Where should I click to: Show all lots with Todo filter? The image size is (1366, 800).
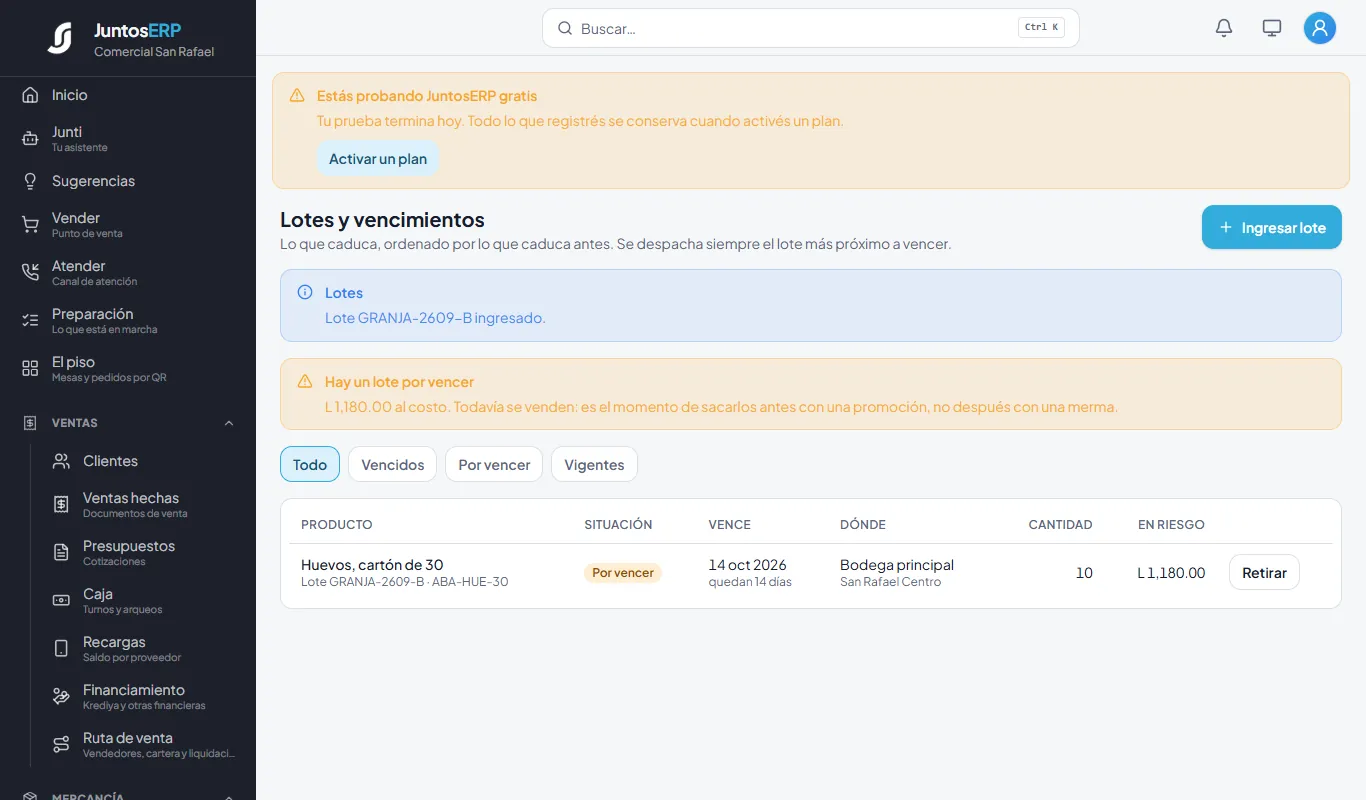310,464
